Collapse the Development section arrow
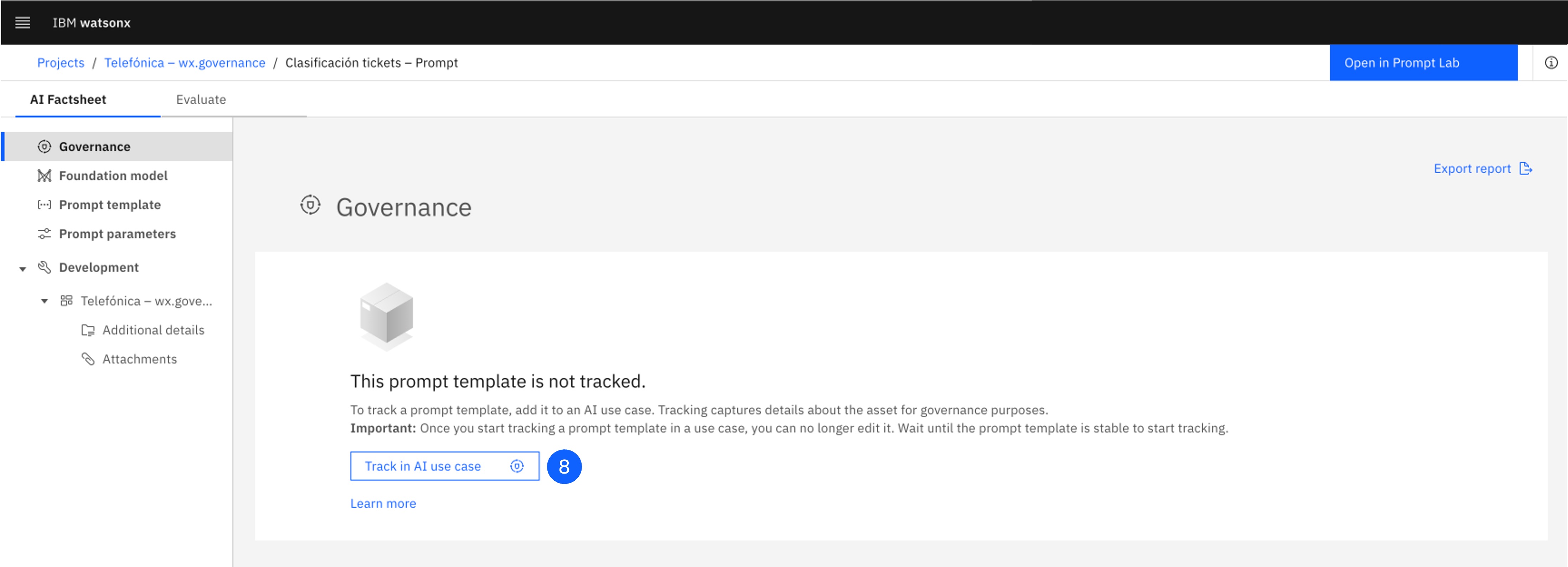Viewport: 1568px width, 567px height. pyautogui.click(x=22, y=269)
